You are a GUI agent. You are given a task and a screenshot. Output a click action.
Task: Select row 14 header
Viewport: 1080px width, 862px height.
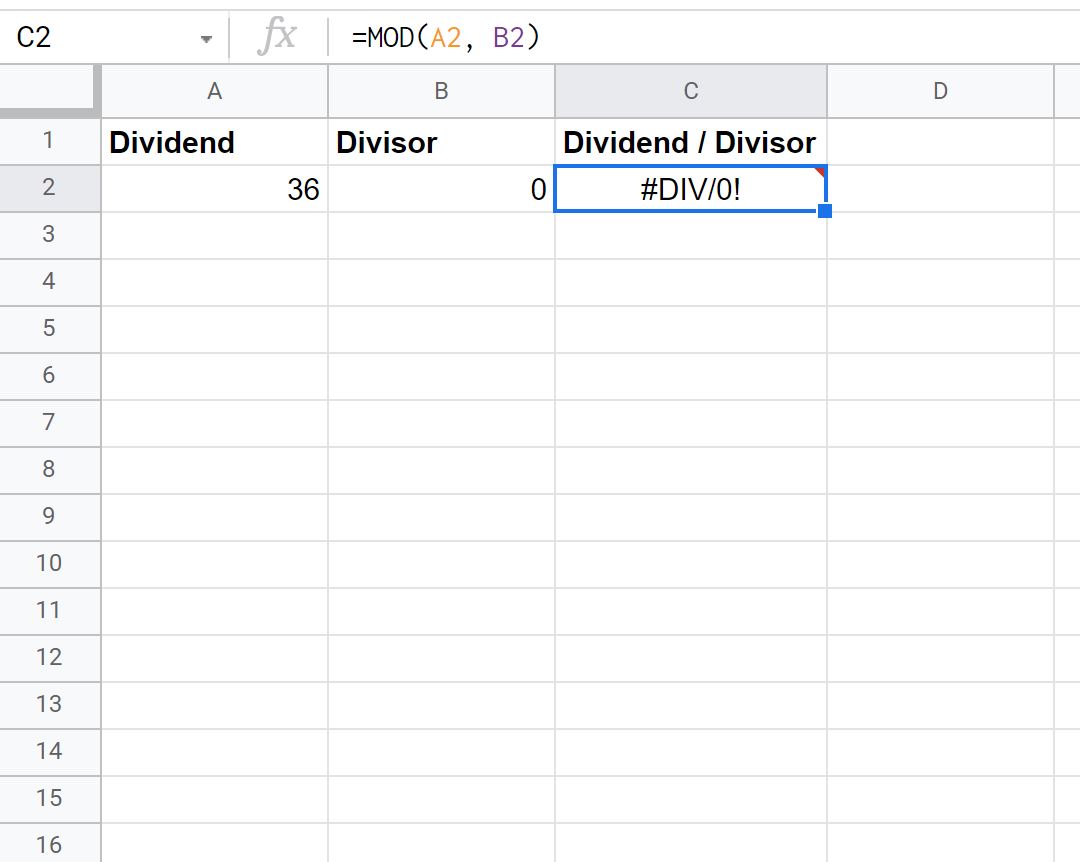tap(48, 751)
